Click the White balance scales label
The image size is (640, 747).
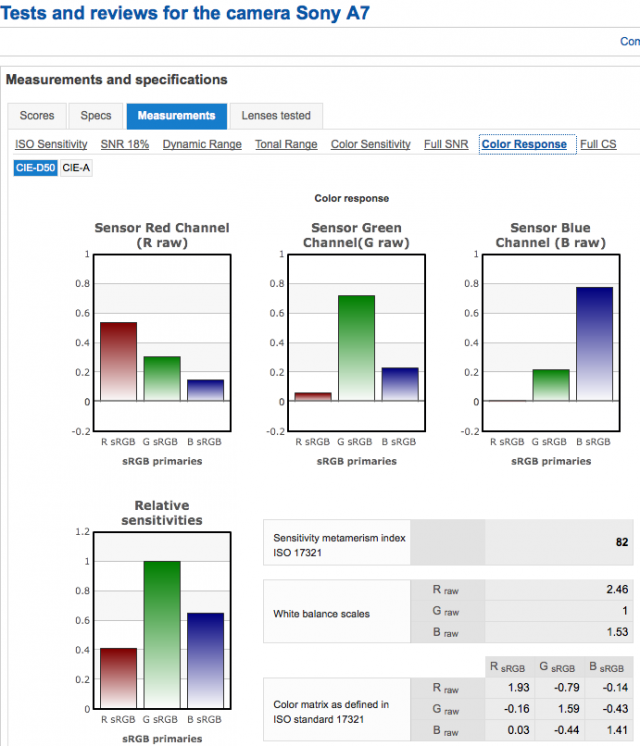click(x=322, y=614)
